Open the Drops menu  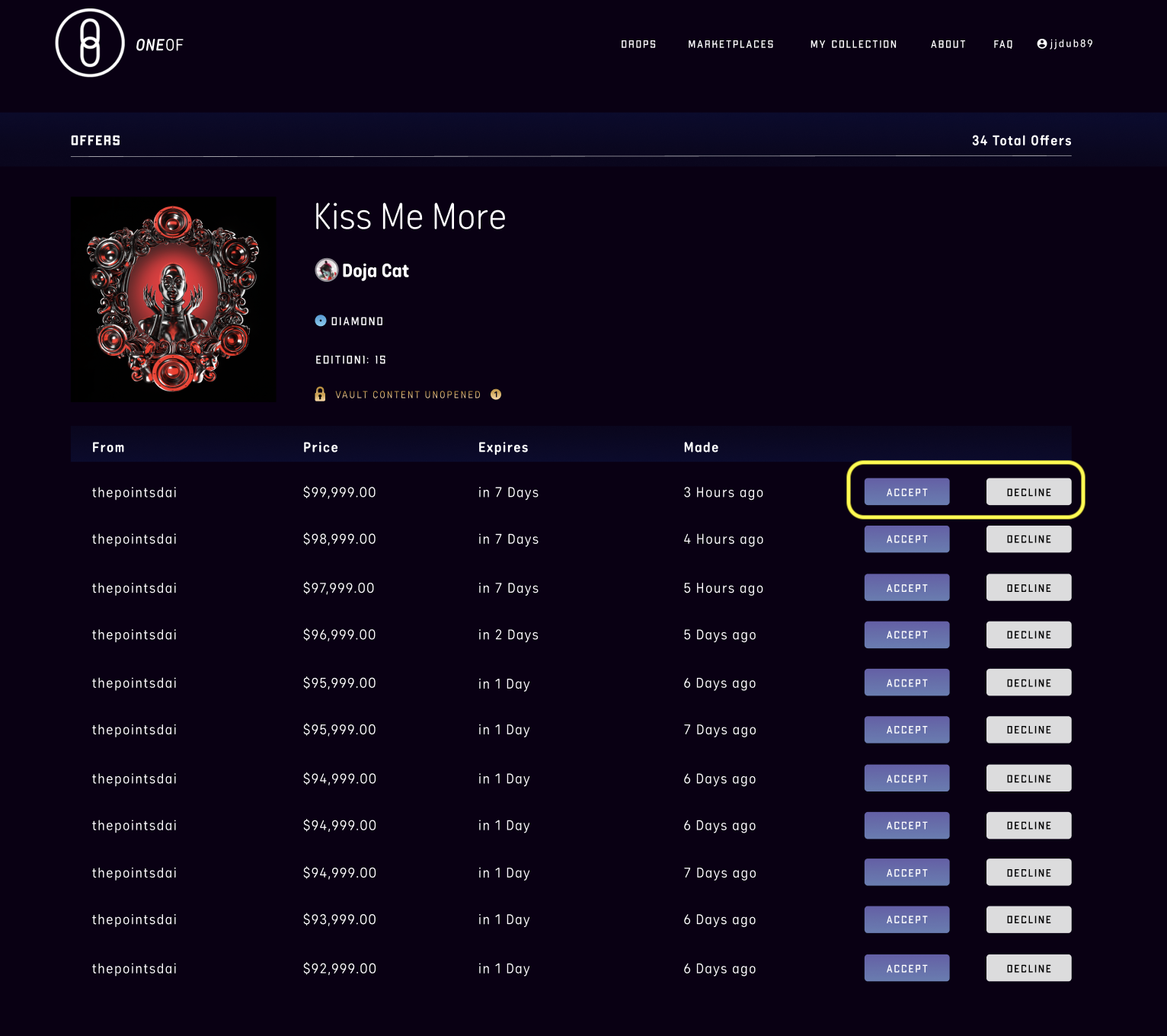click(638, 44)
